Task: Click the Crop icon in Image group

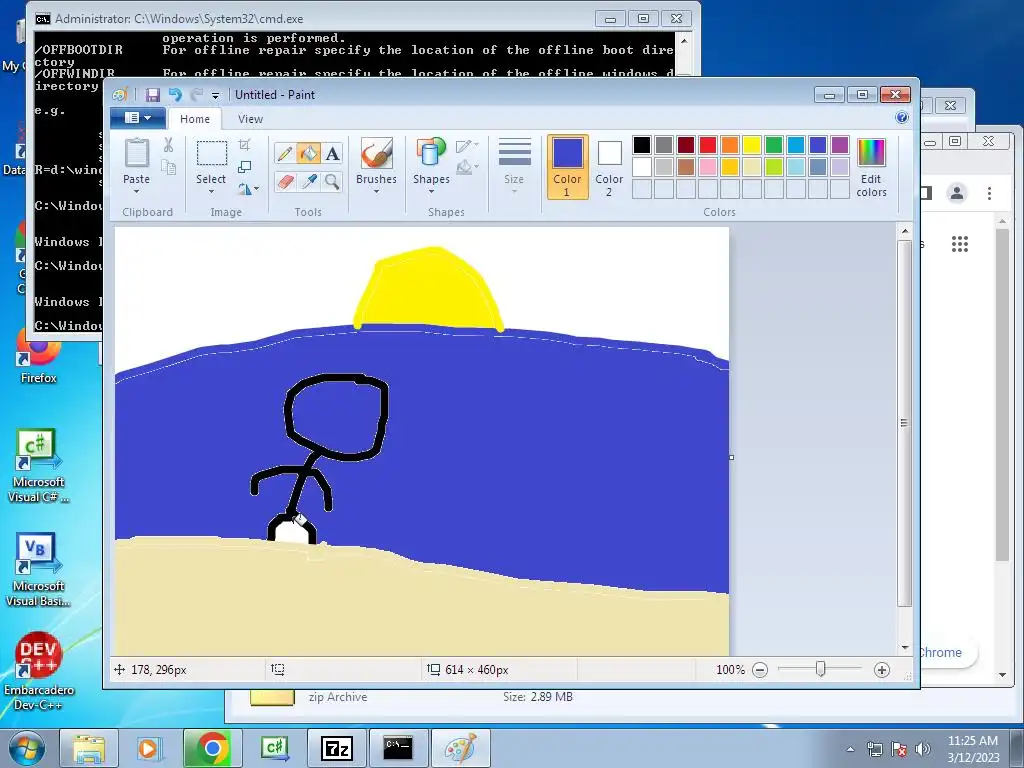Action: pos(245,145)
